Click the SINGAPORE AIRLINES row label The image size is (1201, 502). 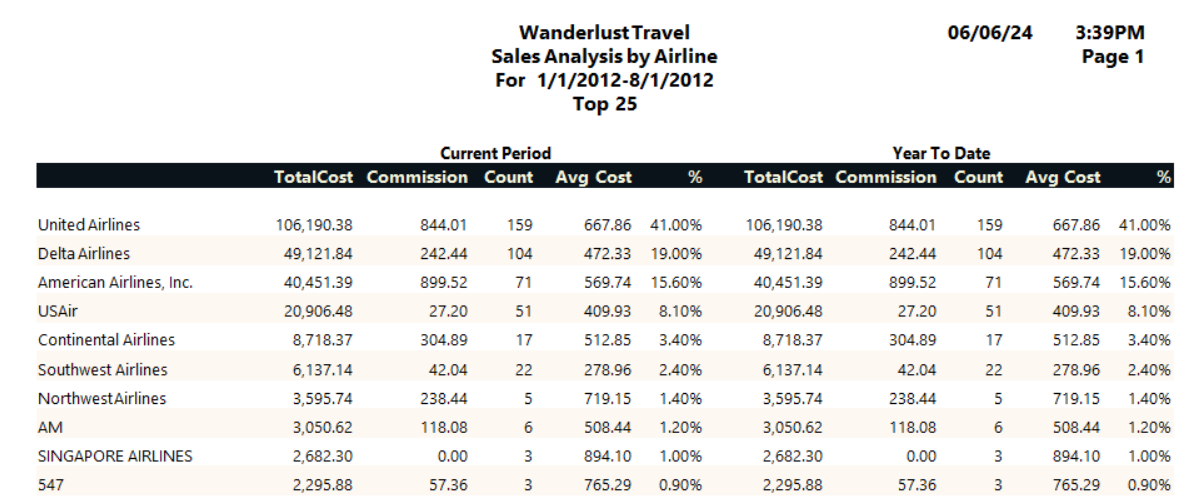pos(115,456)
